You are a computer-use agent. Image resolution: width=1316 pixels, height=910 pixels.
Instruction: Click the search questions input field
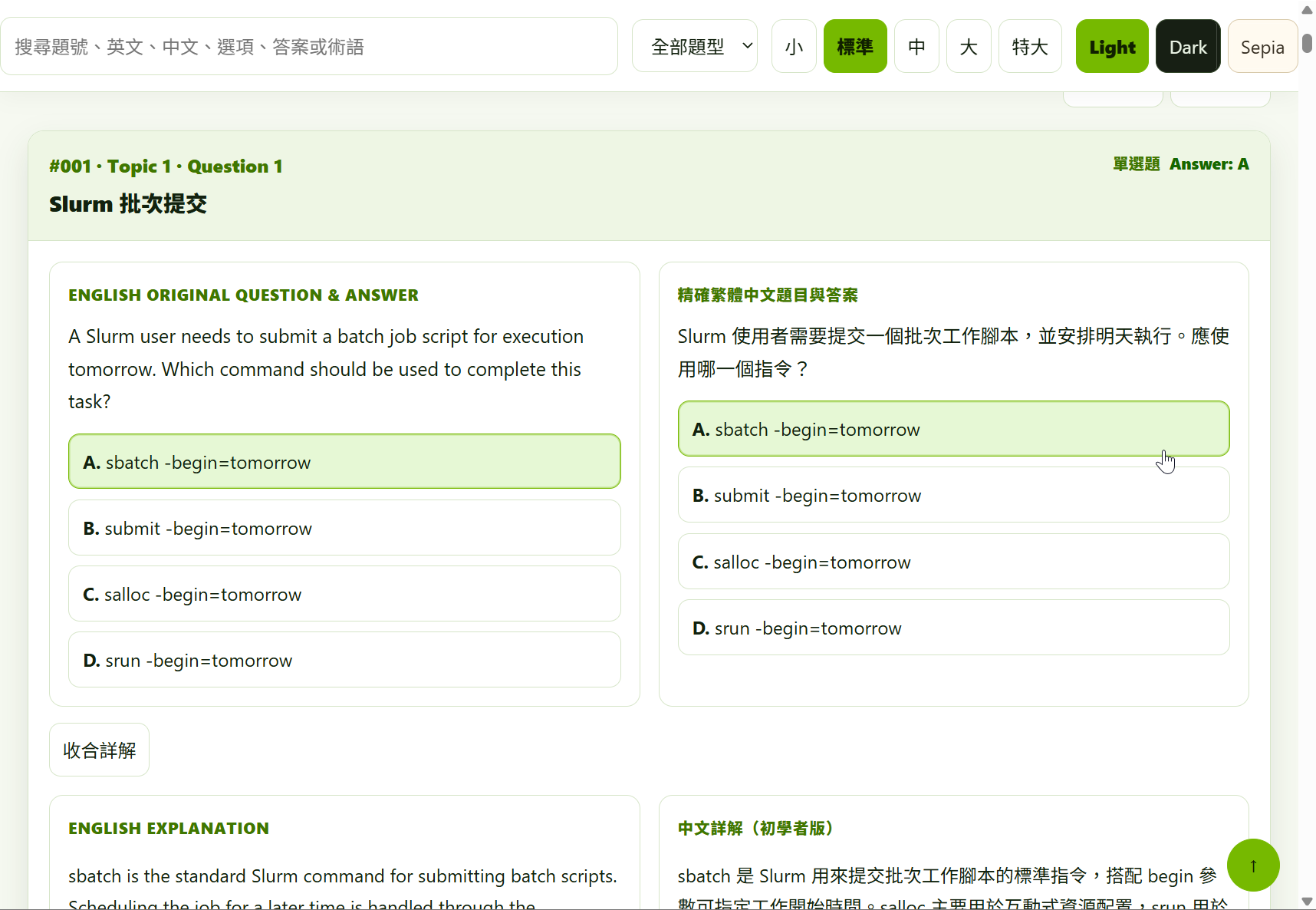(309, 47)
